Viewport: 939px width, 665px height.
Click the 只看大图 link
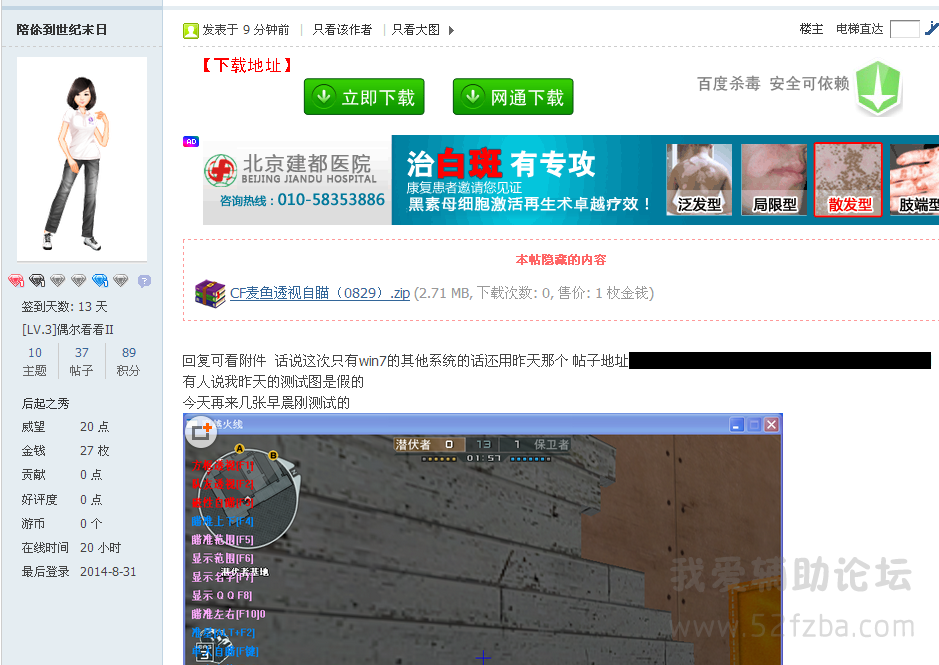pos(416,29)
